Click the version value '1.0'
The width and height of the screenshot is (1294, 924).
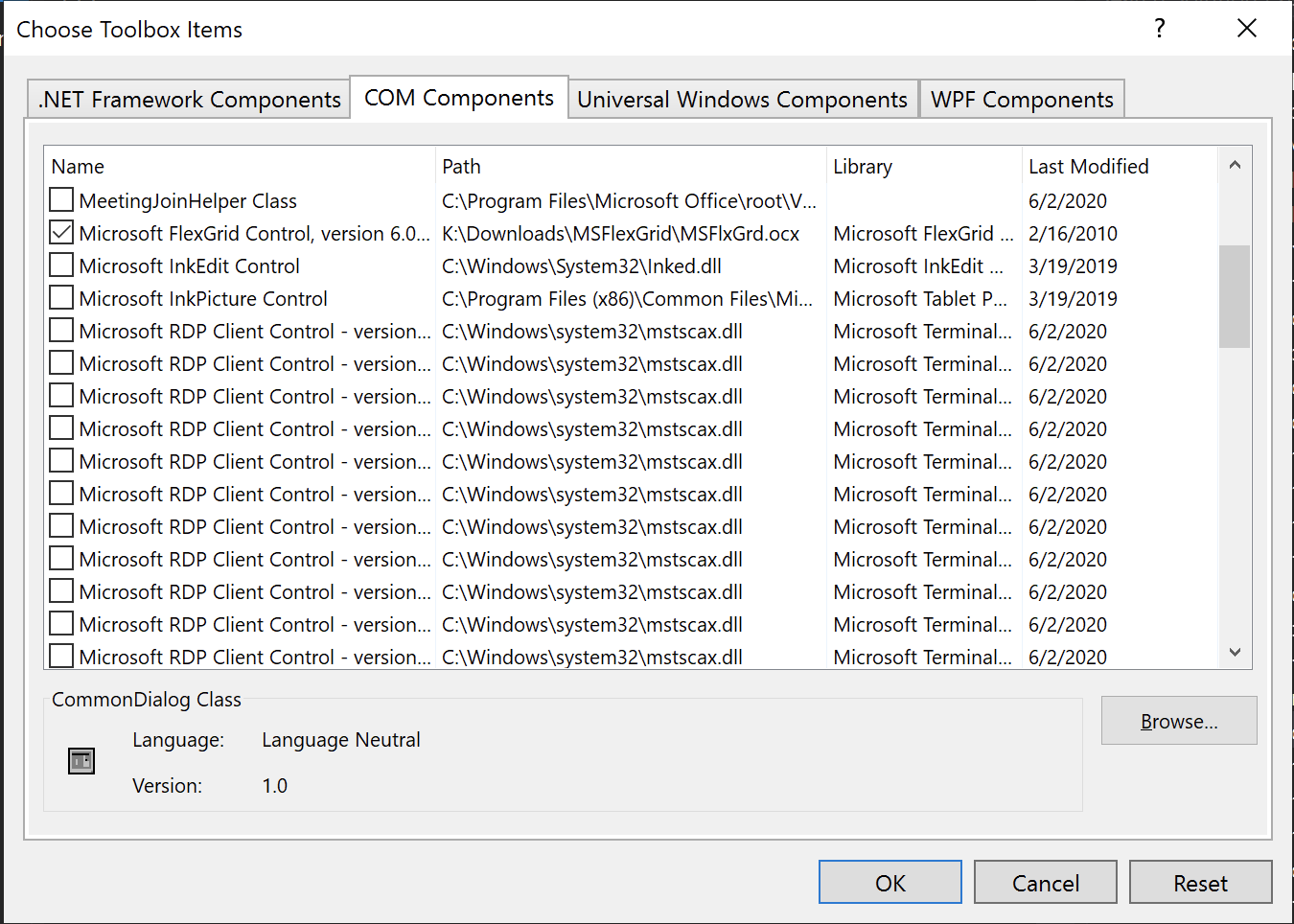[x=275, y=785]
